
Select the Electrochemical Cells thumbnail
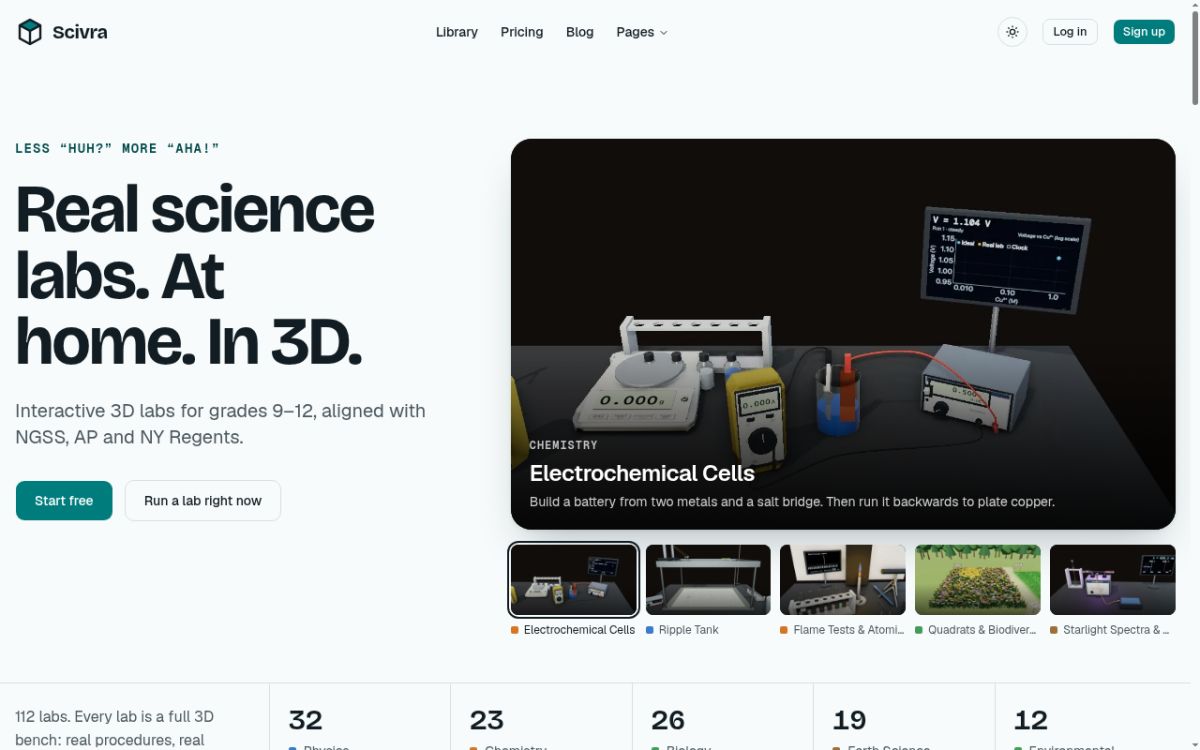pyautogui.click(x=574, y=580)
